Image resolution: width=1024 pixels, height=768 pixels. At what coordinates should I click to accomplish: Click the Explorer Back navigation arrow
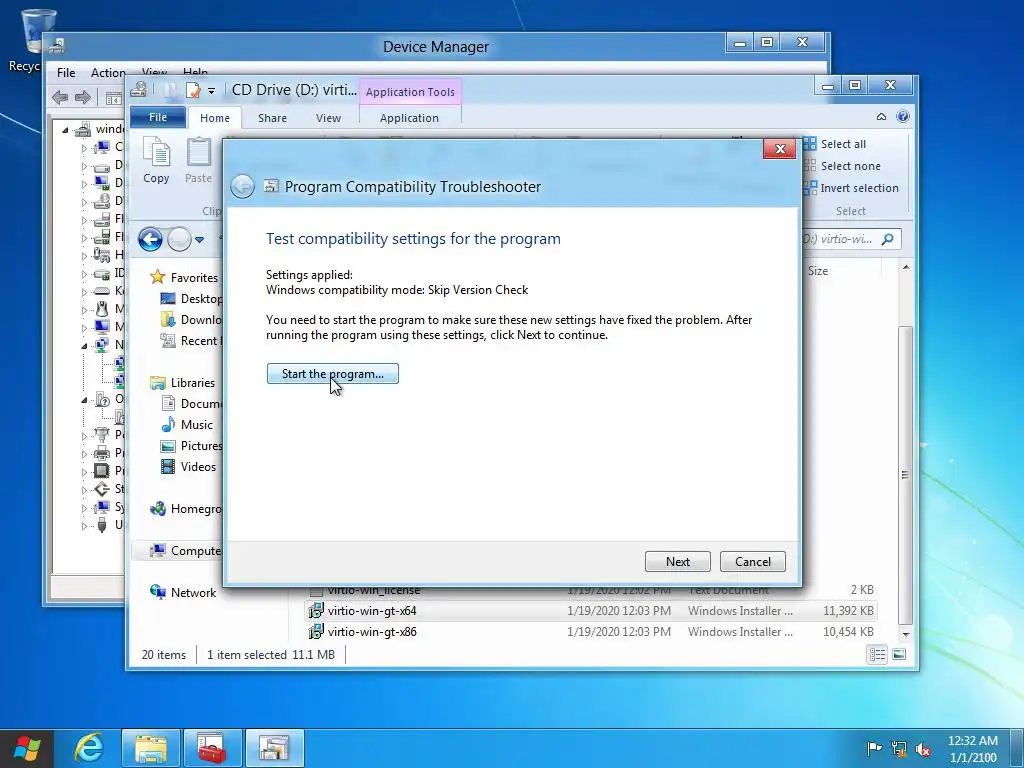tap(150, 239)
